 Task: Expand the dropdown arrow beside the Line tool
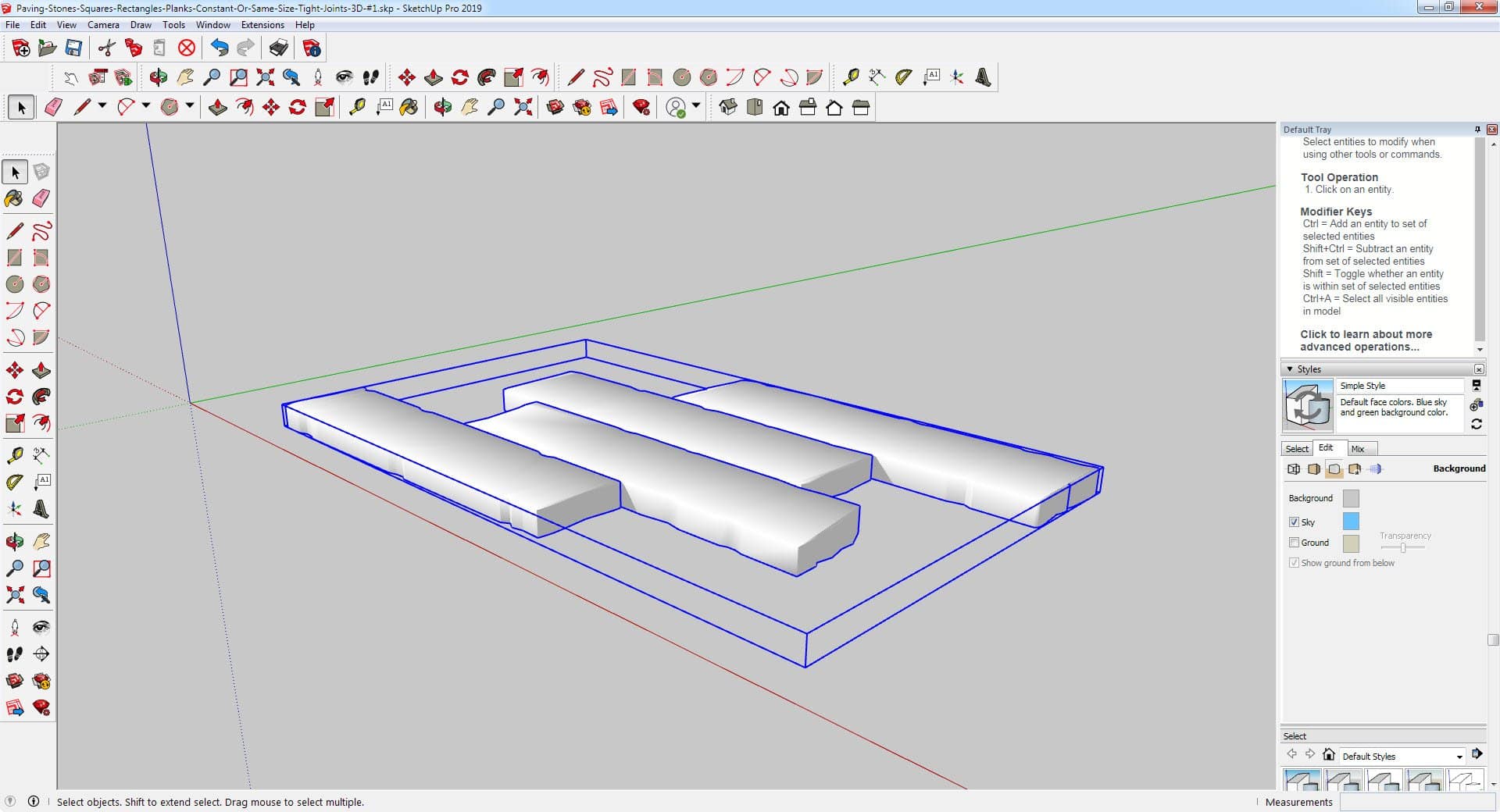tap(102, 106)
